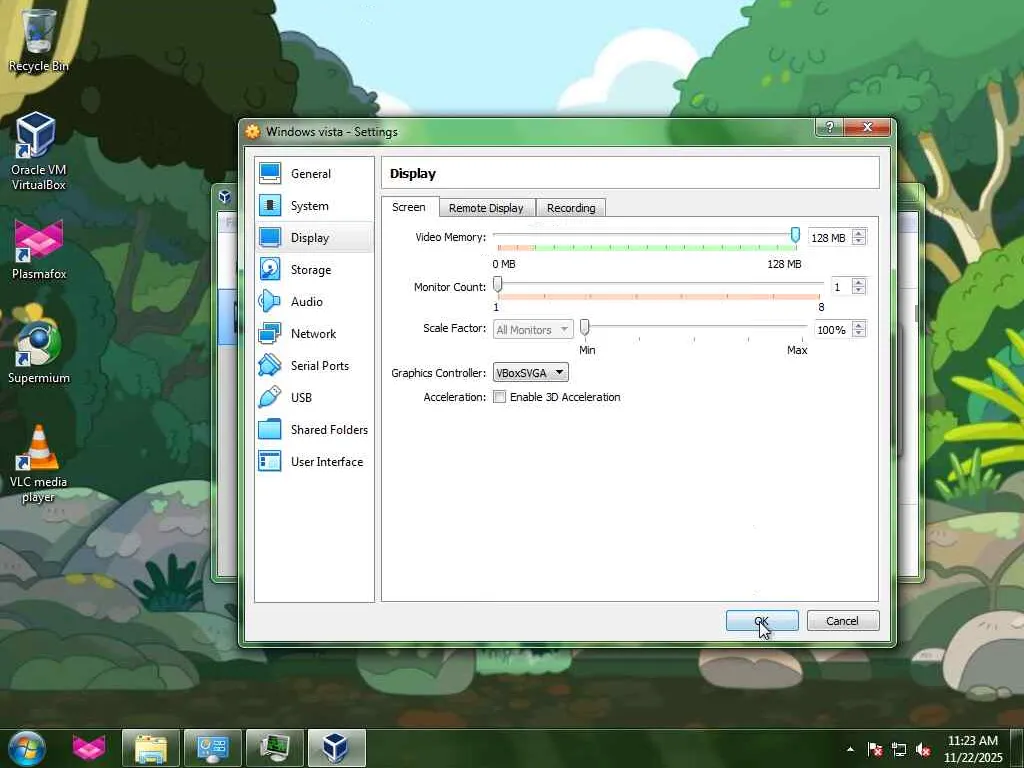
Task: Select the Storage category label
Action: [311, 270]
